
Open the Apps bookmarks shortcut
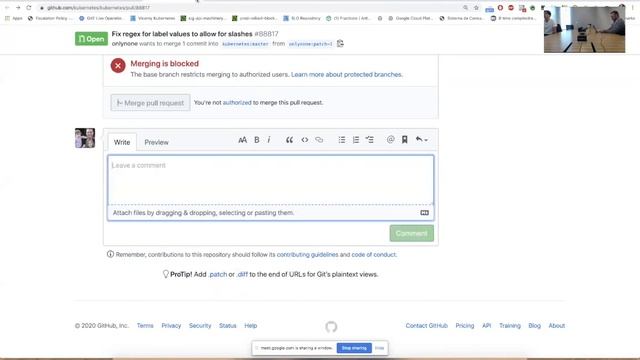click(x=14, y=18)
